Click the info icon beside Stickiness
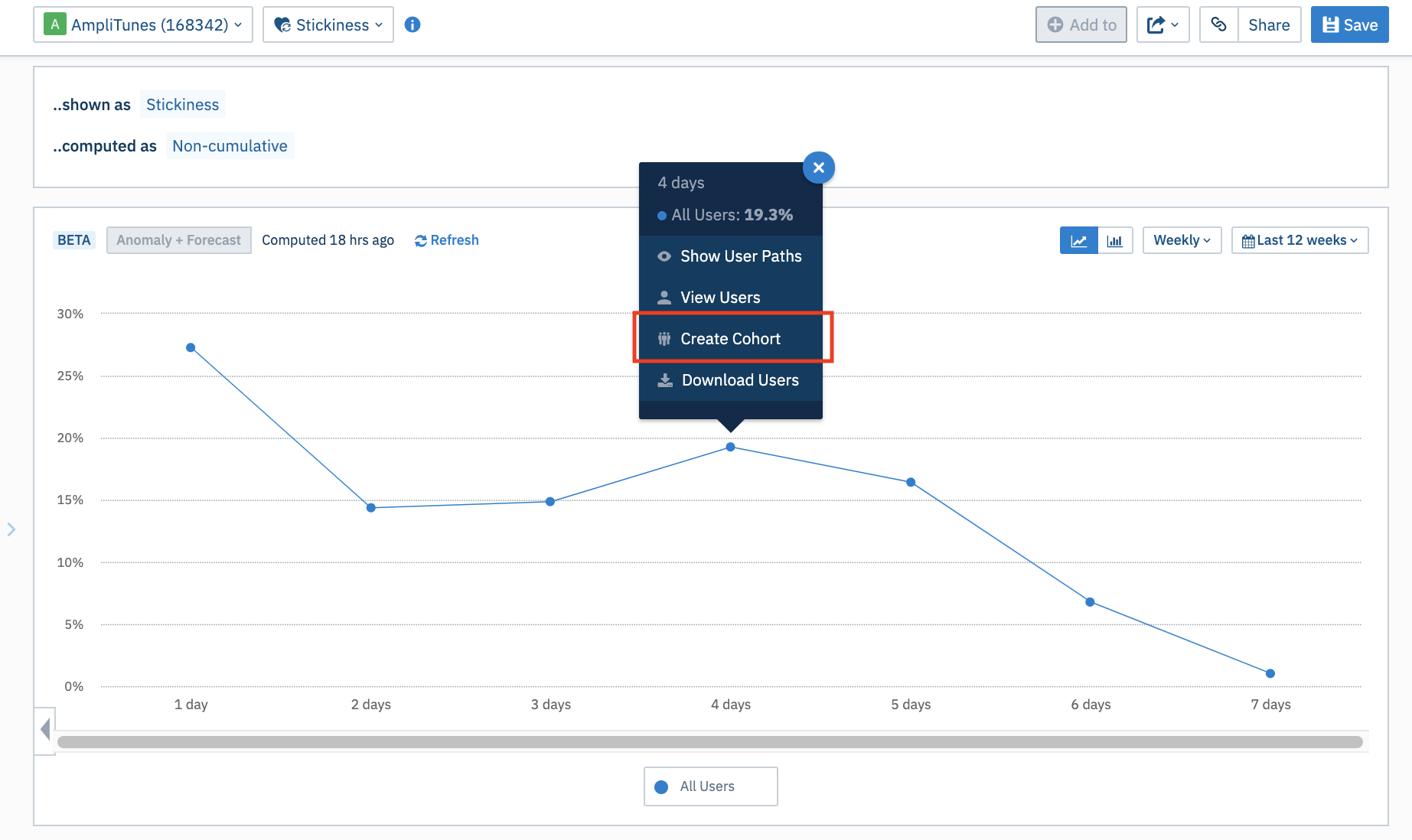 click(413, 24)
